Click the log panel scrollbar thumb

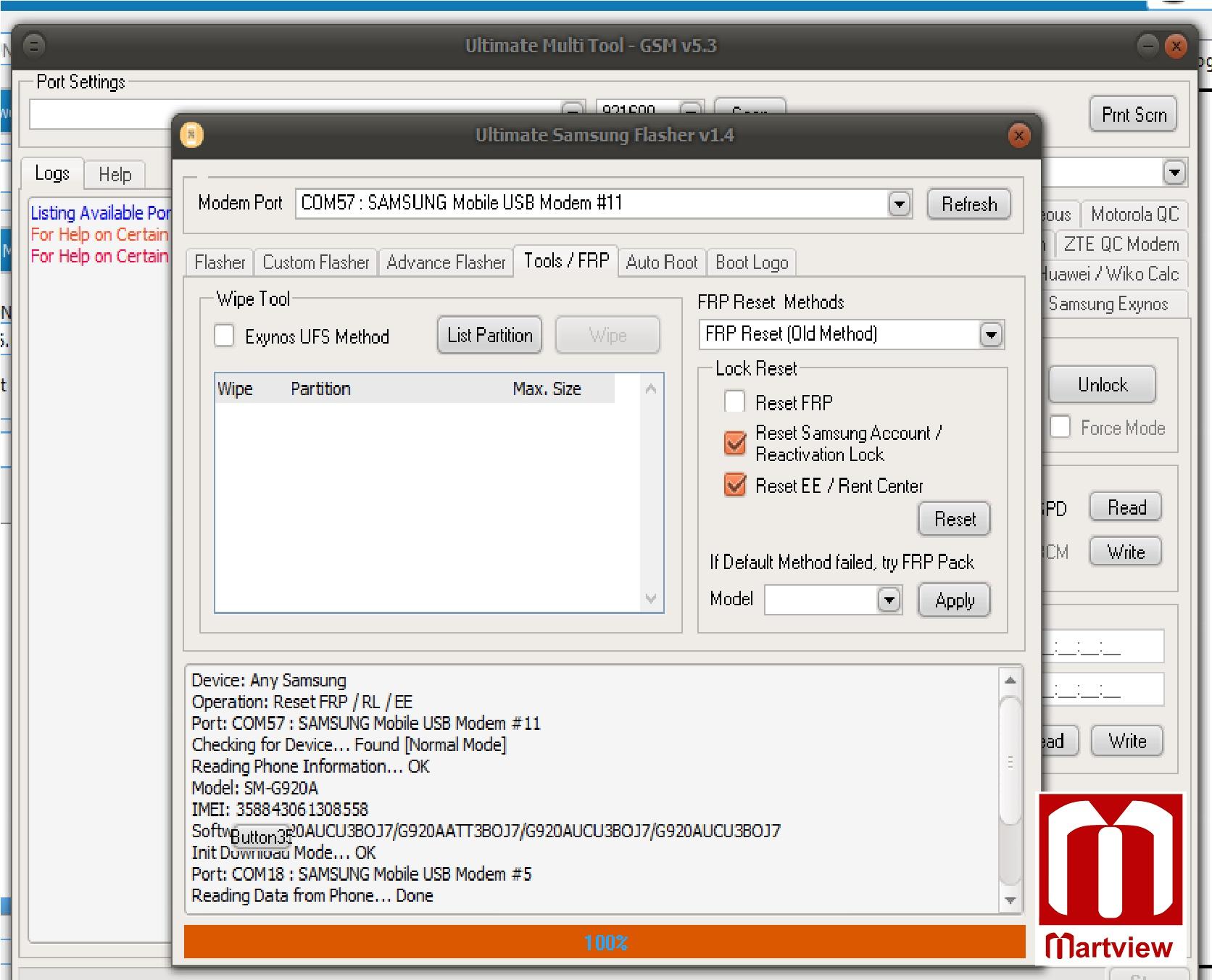coord(1010,761)
